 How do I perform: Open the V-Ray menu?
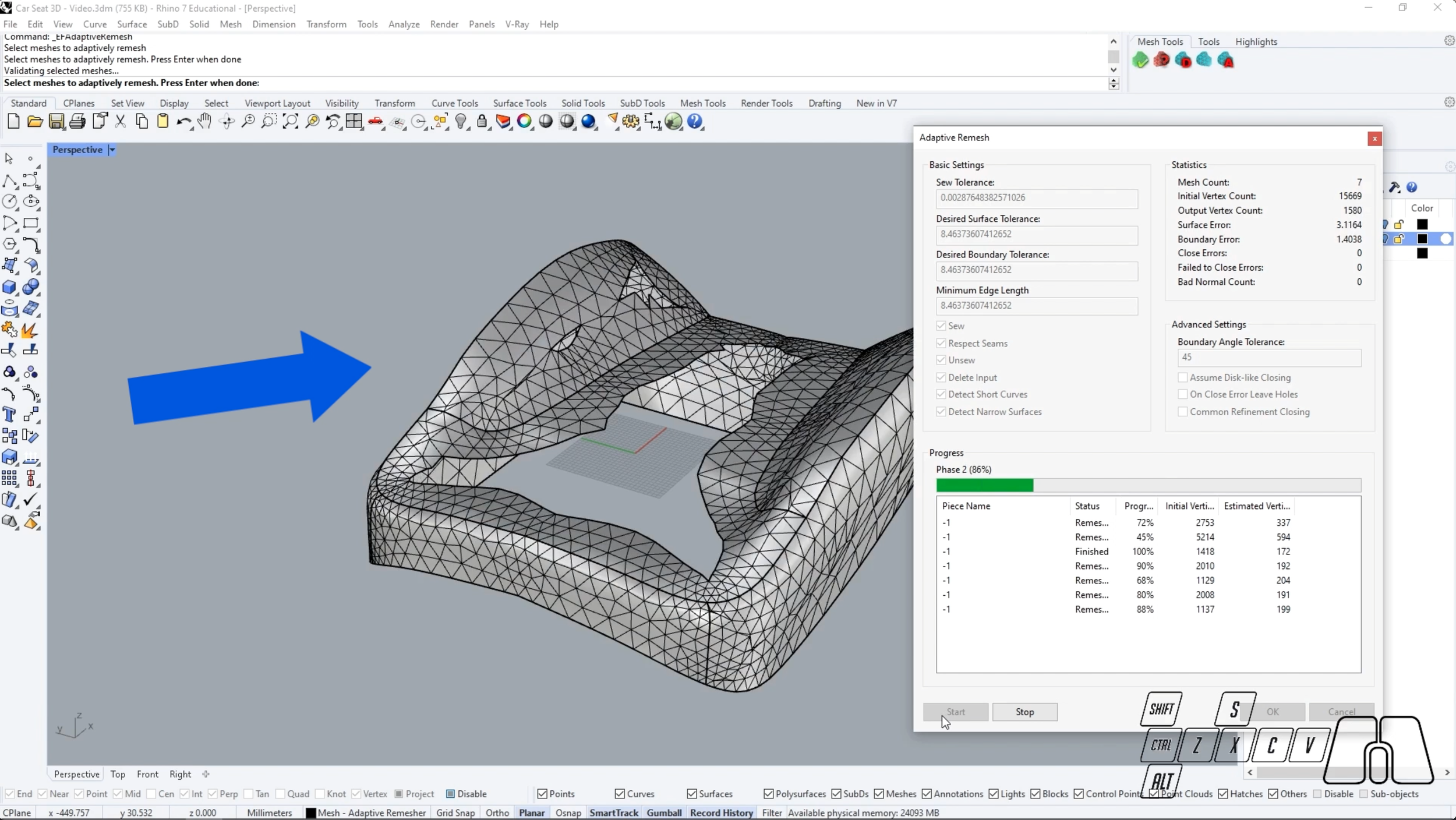click(517, 24)
